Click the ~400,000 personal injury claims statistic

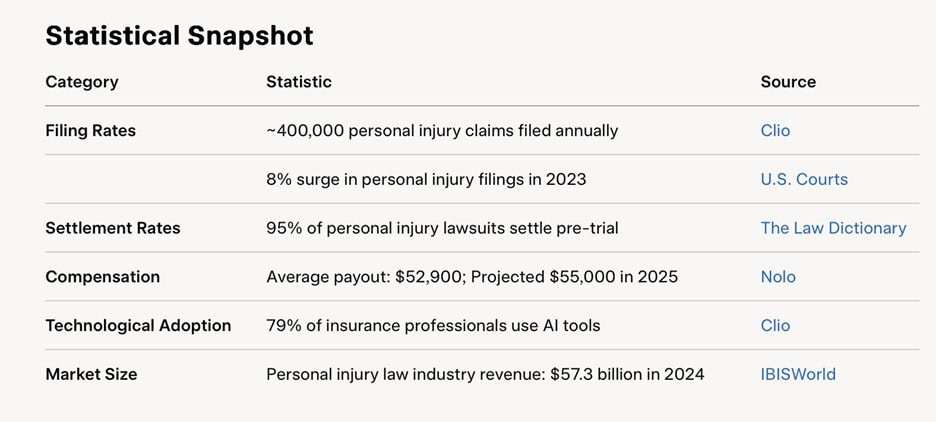click(x=442, y=131)
